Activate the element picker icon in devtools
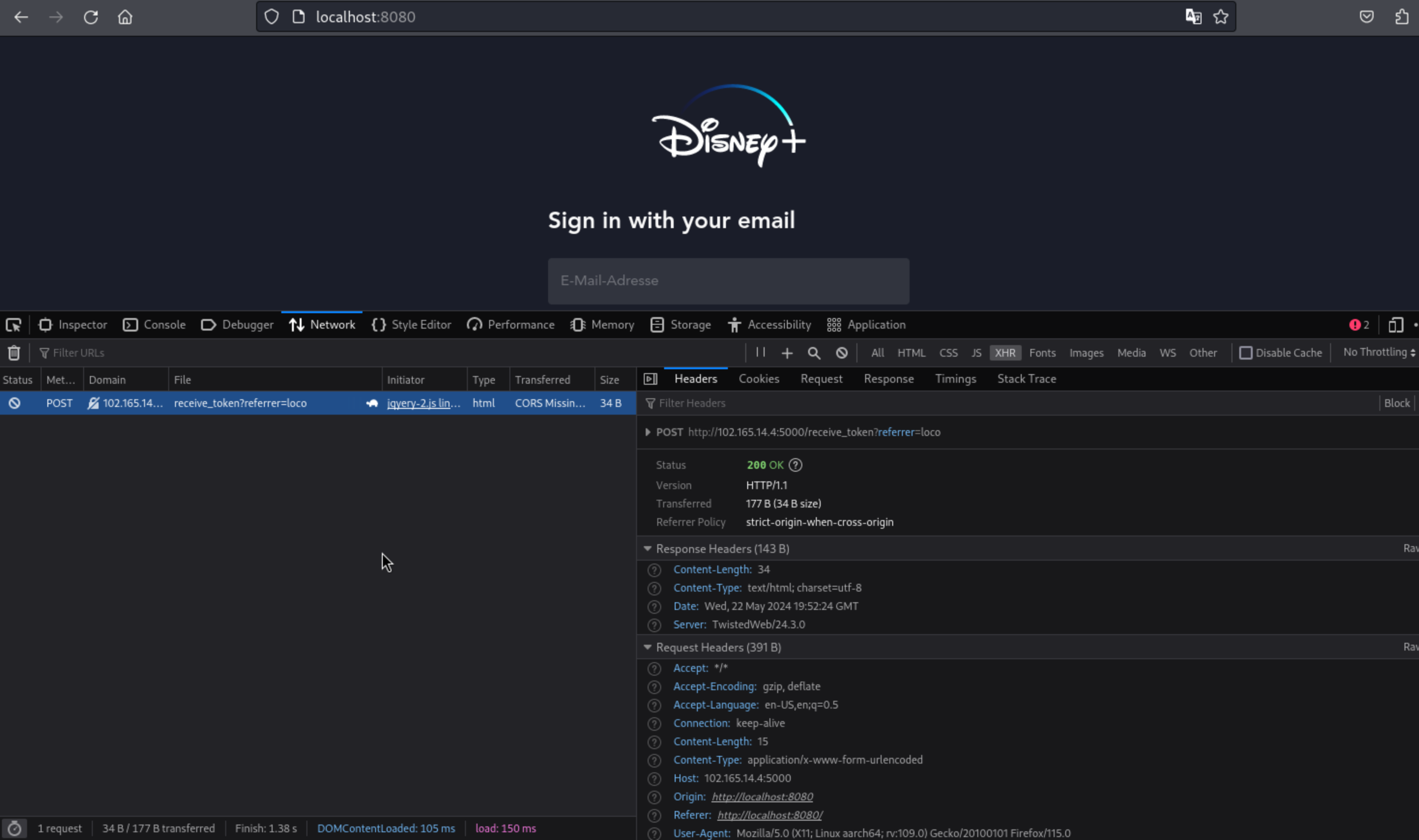The width and height of the screenshot is (1419, 840). 13,325
